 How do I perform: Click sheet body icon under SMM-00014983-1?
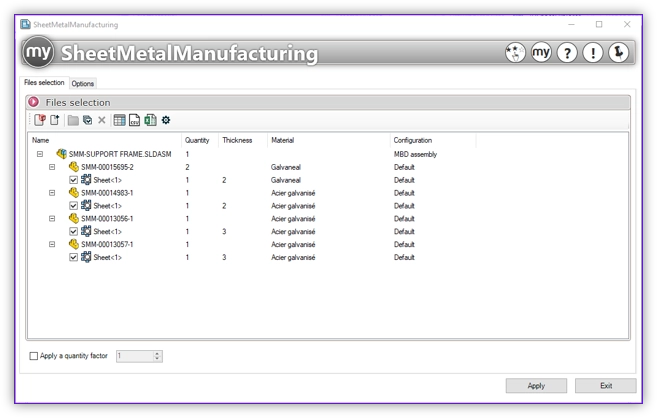pos(86,206)
